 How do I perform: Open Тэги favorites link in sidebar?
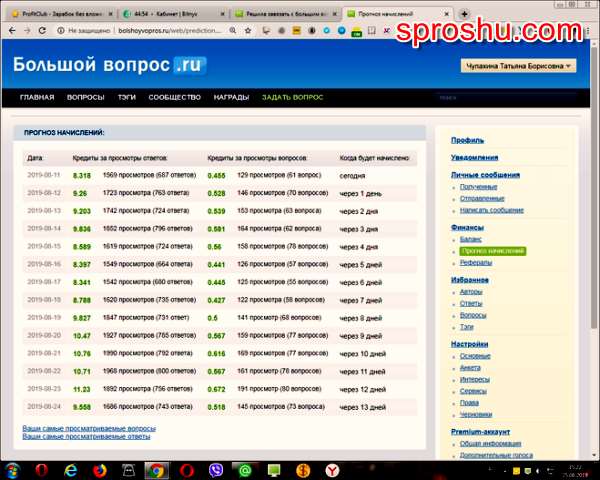[x=467, y=327]
